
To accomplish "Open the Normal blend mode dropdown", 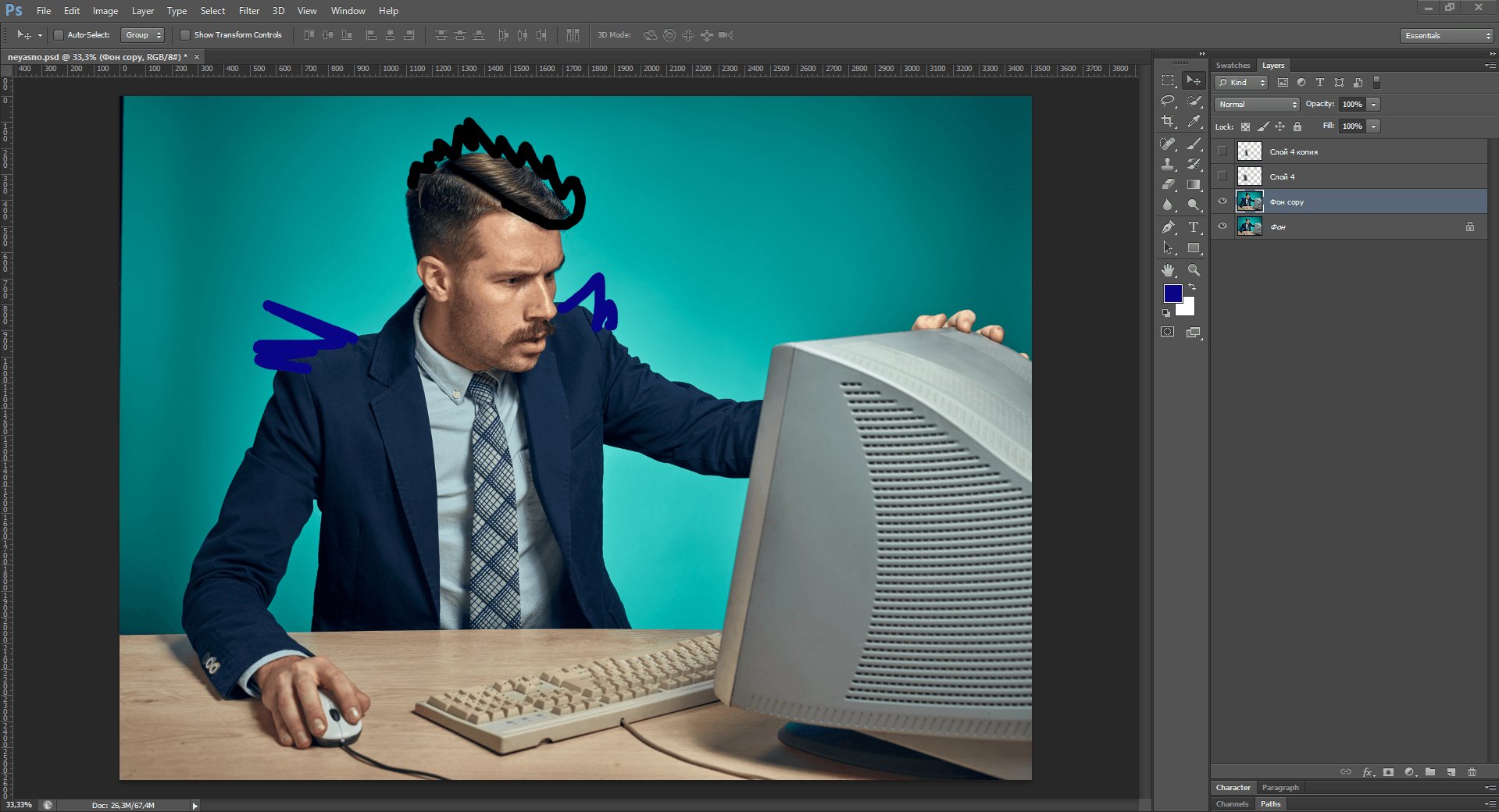I will click(x=1257, y=105).
